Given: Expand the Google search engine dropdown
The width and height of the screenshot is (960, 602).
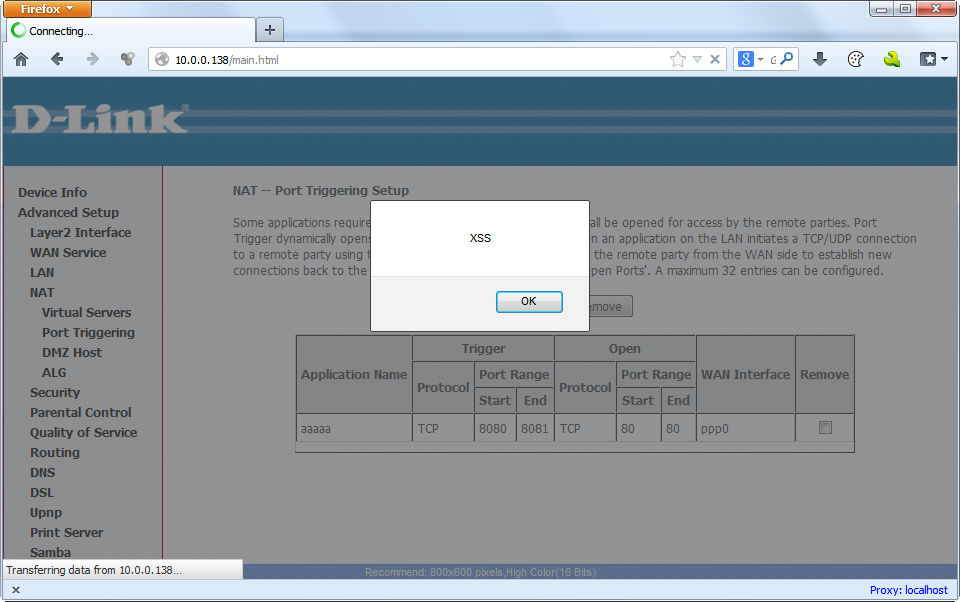Looking at the screenshot, I should 750,60.
